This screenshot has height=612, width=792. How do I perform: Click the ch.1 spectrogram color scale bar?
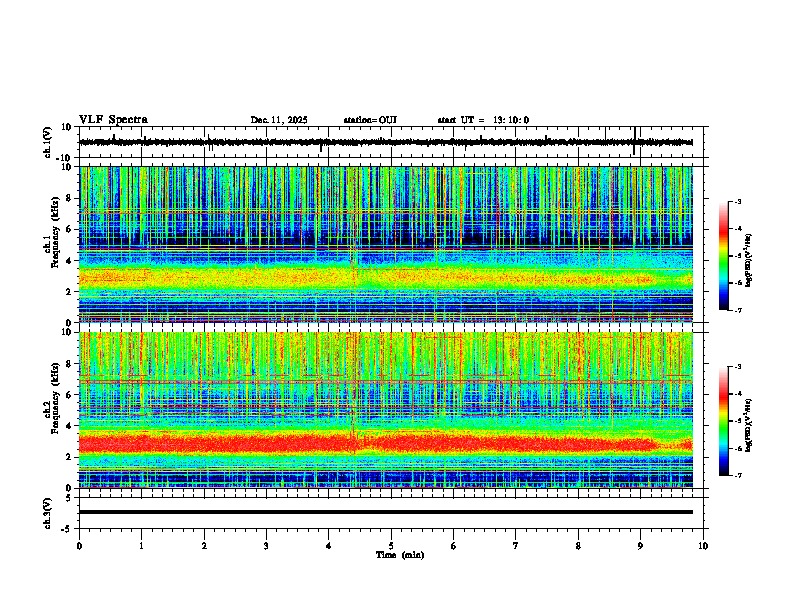[724, 256]
